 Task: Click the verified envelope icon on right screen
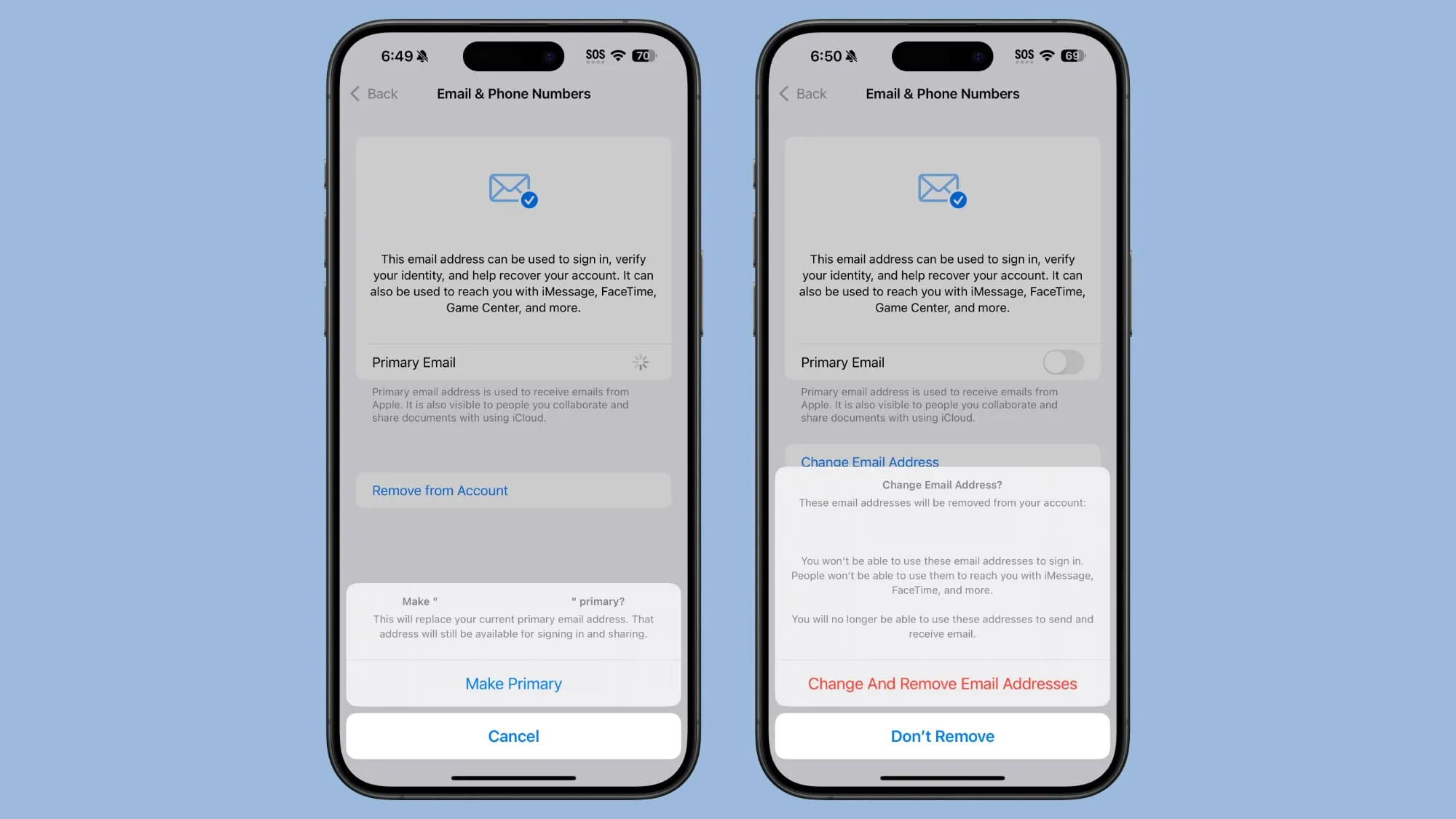[940, 189]
